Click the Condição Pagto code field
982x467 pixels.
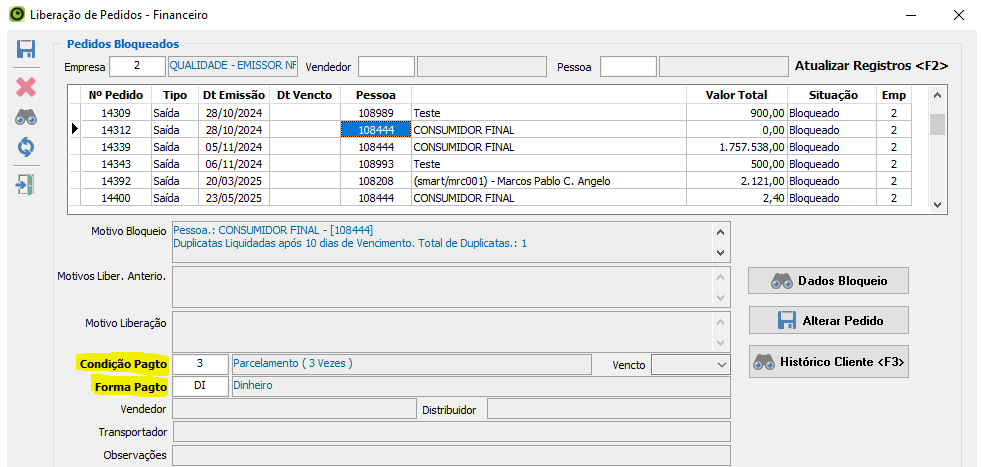point(200,364)
